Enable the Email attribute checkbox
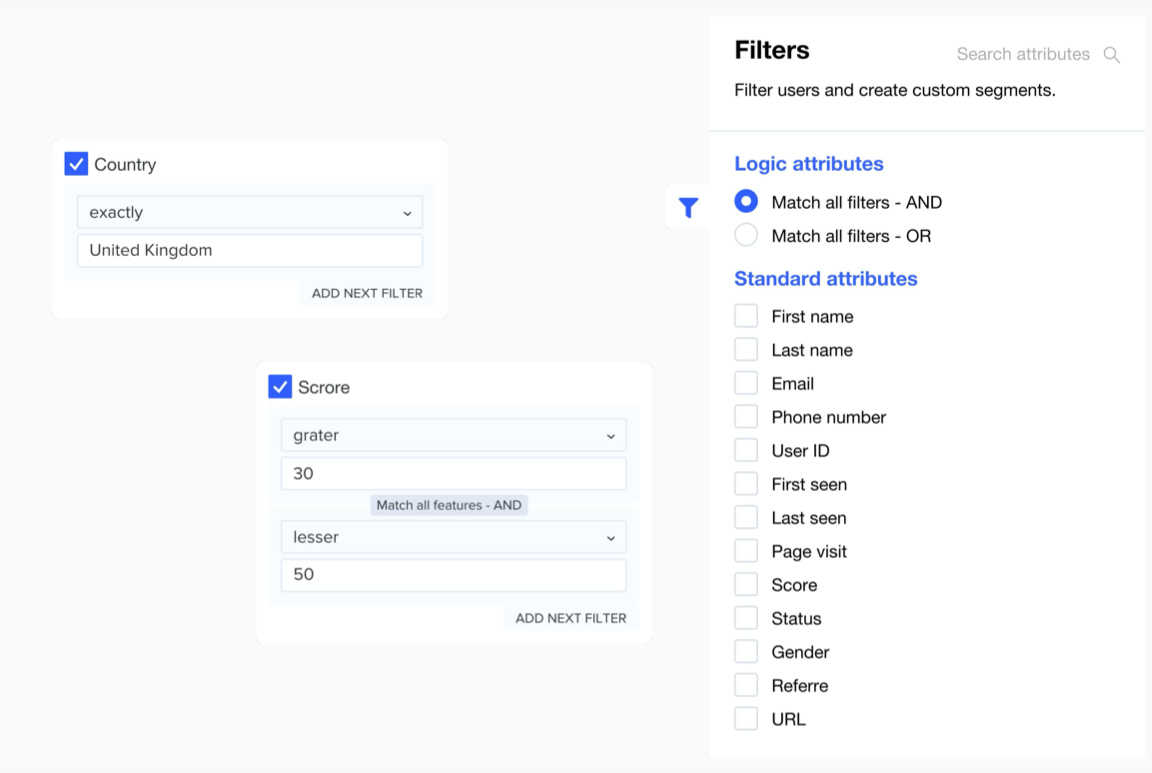Viewport: 1152px width, 773px height. coord(746,384)
